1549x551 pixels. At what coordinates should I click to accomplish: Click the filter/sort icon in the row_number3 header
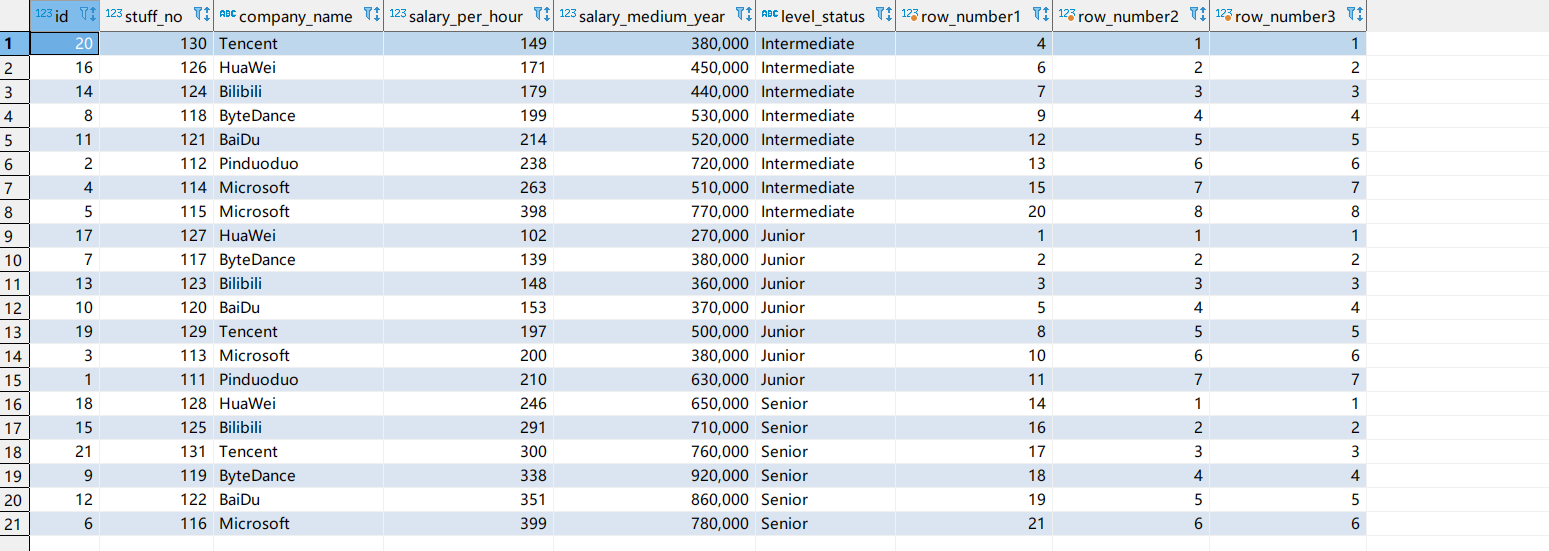tap(1354, 15)
